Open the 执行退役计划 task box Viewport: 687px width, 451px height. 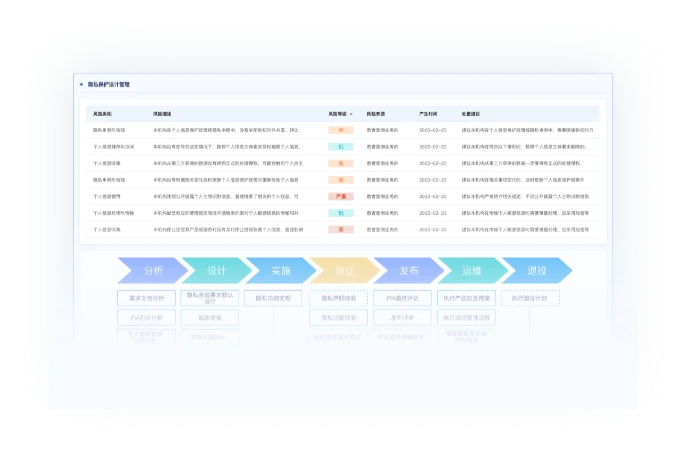pyautogui.click(x=529, y=298)
